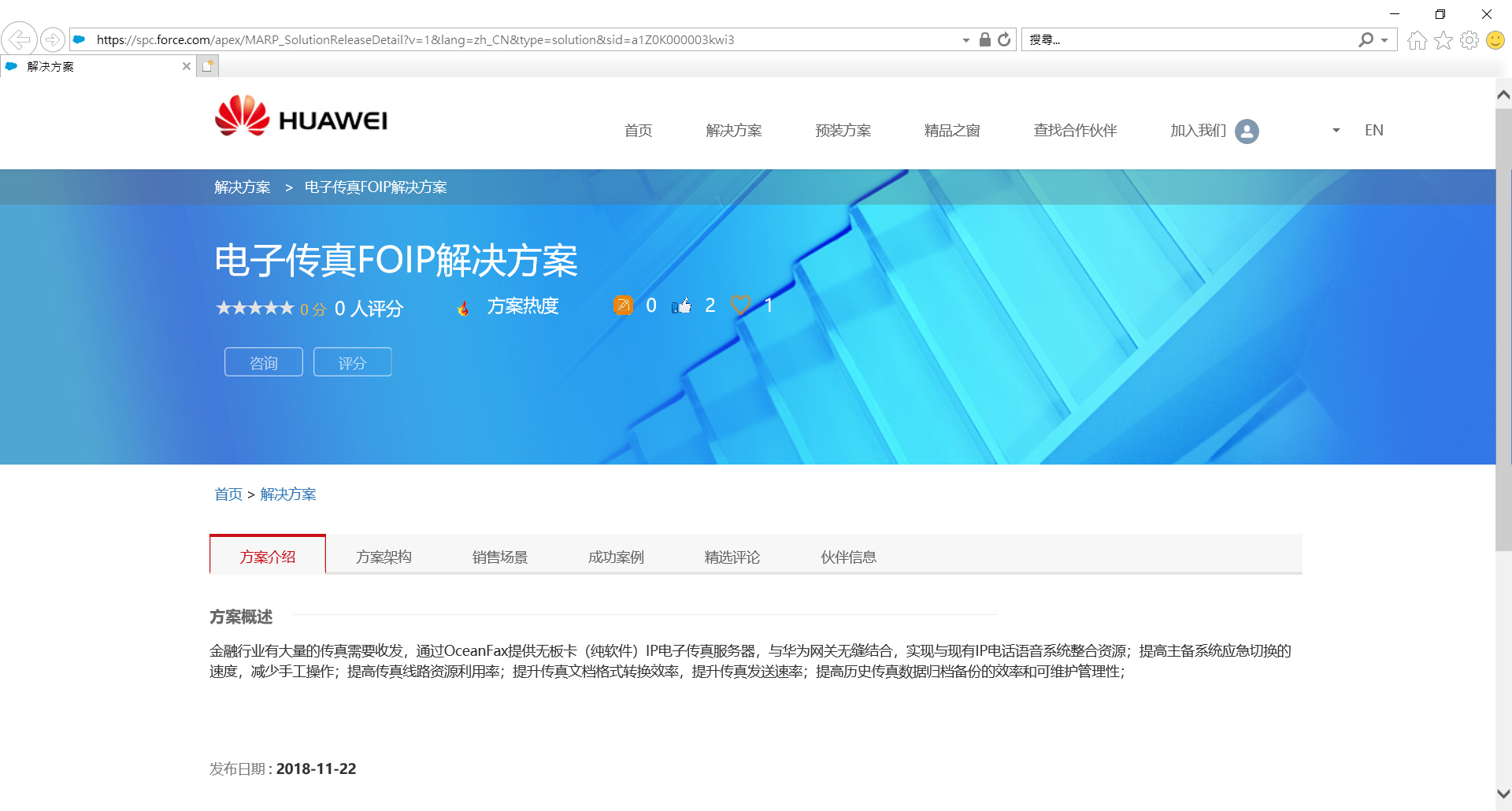Click the browser refresh icon
This screenshot has width=1512, height=811.
coord(1004,39)
